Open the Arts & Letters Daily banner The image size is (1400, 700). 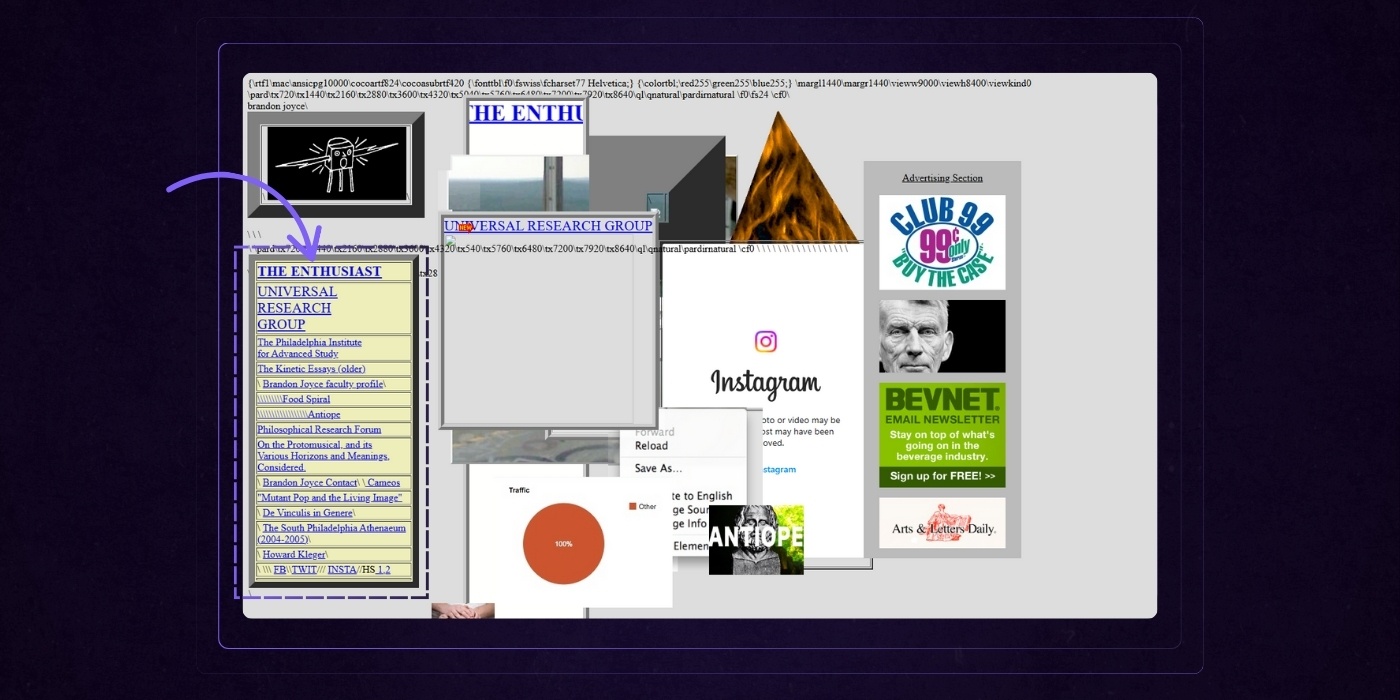[942, 523]
